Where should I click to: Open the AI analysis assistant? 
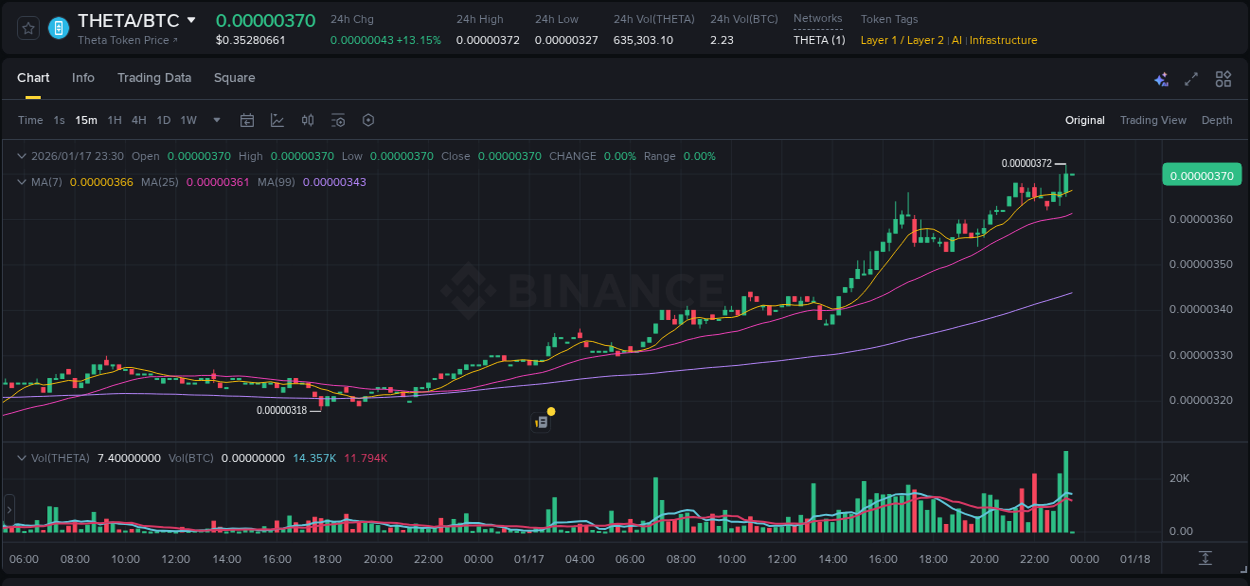[x=1161, y=78]
